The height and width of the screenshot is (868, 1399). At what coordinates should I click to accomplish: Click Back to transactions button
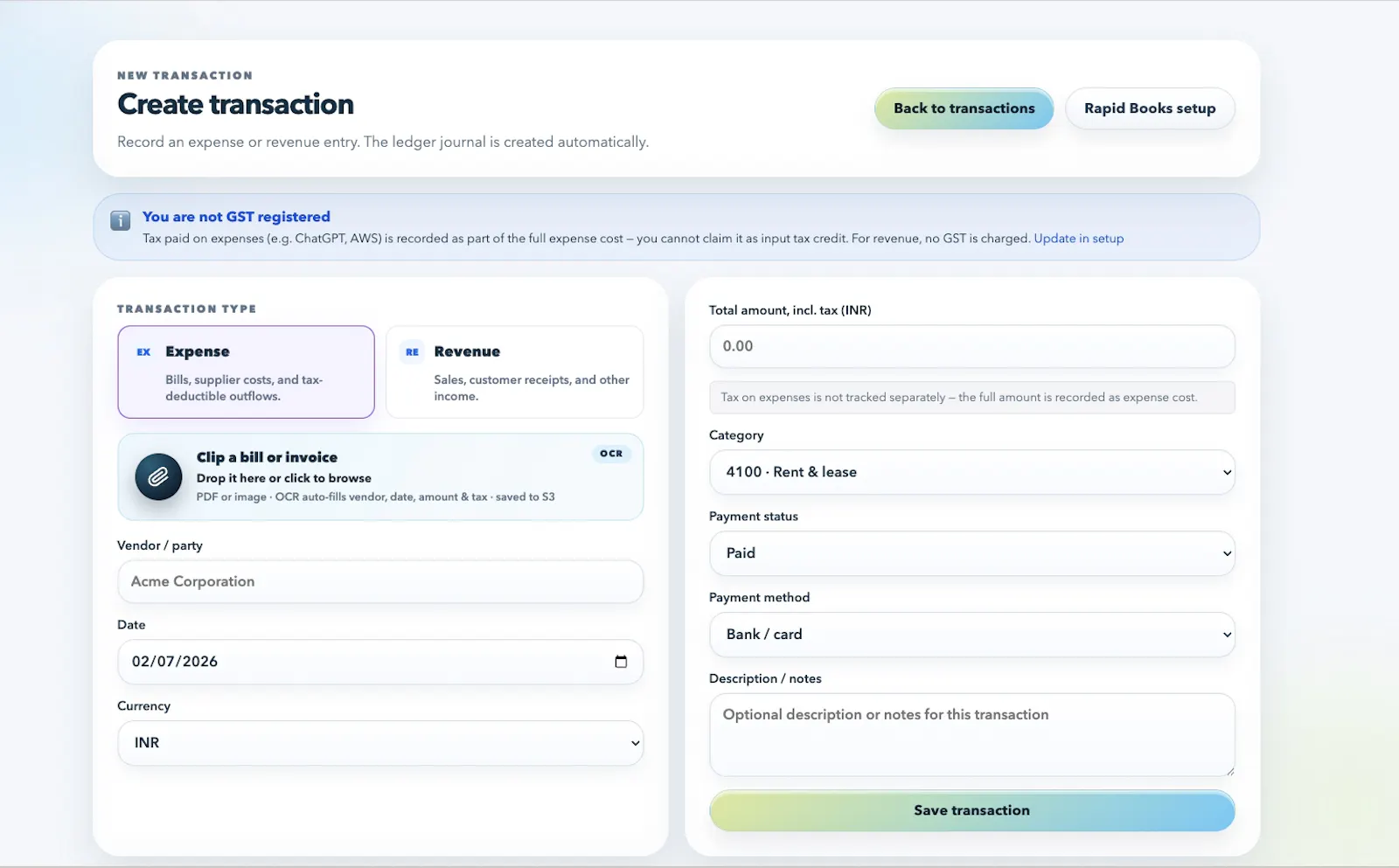click(964, 108)
